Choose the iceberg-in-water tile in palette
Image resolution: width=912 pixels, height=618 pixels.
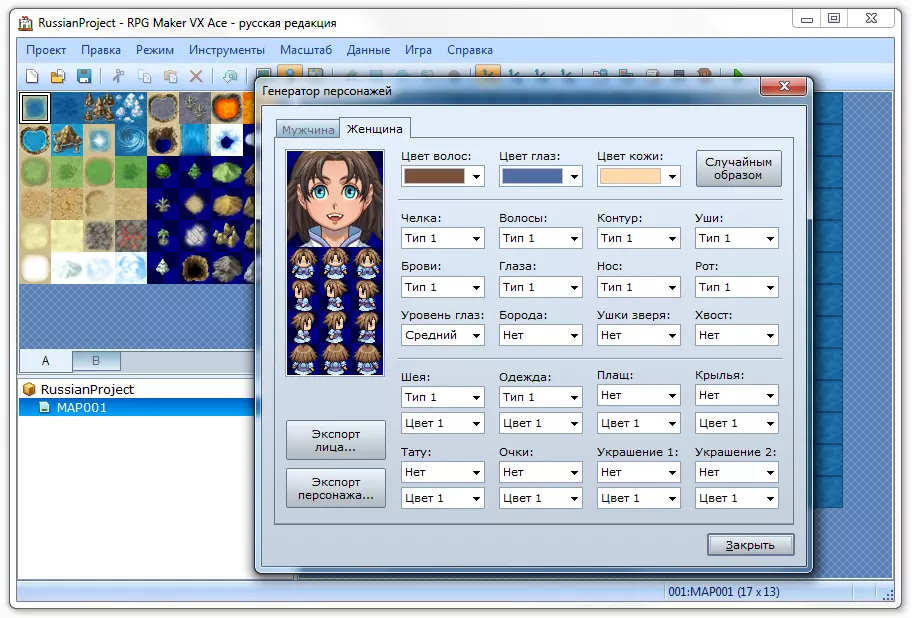(x=131, y=108)
